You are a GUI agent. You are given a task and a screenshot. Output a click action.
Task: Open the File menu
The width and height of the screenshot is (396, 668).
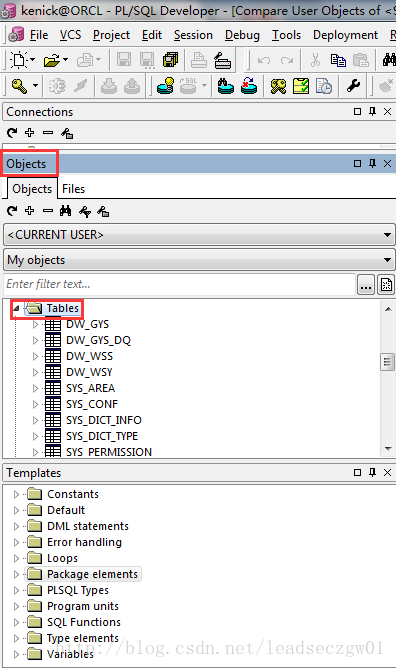39,35
